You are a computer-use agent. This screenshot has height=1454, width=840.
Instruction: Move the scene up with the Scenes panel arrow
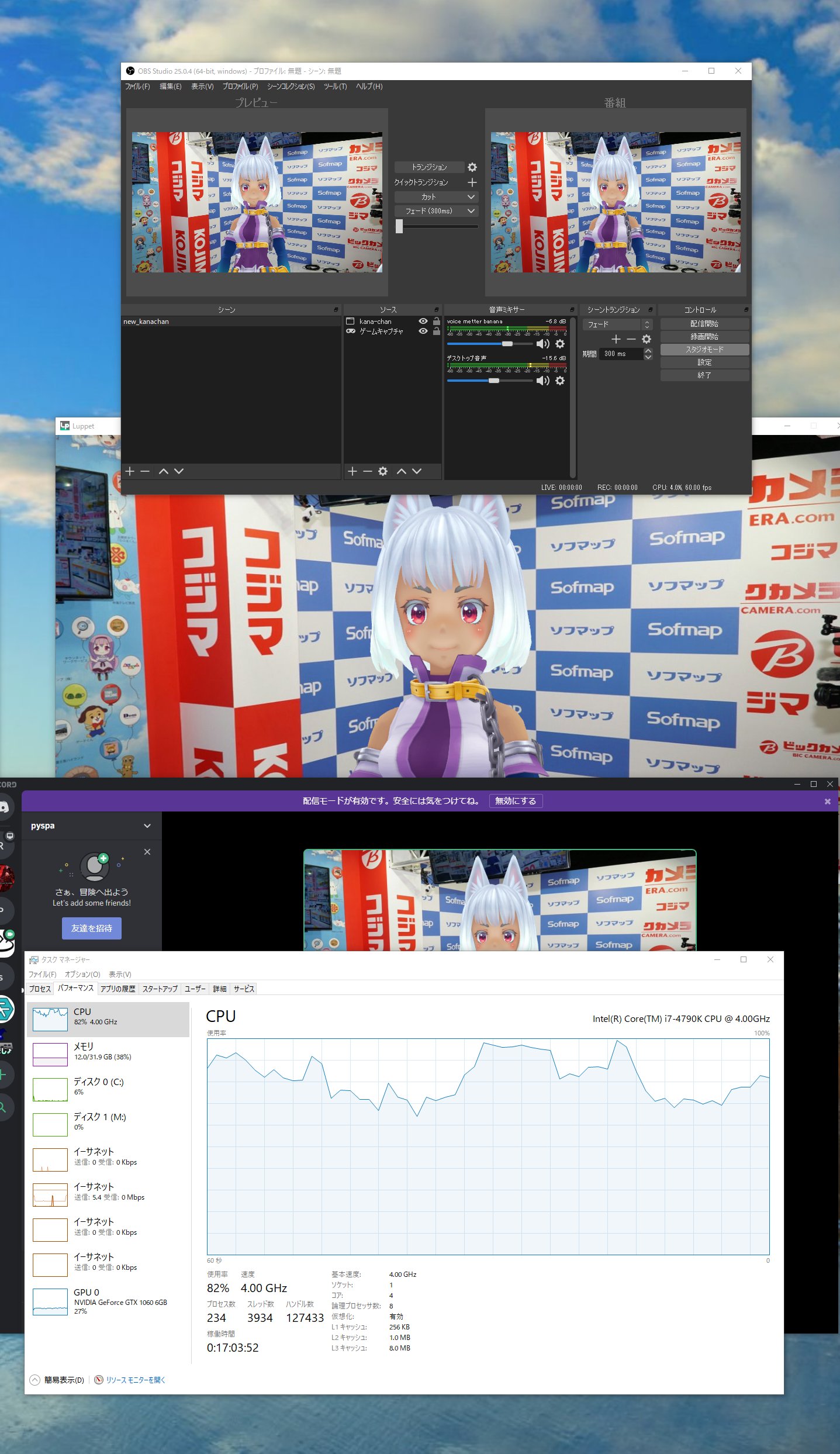pyautogui.click(x=164, y=471)
